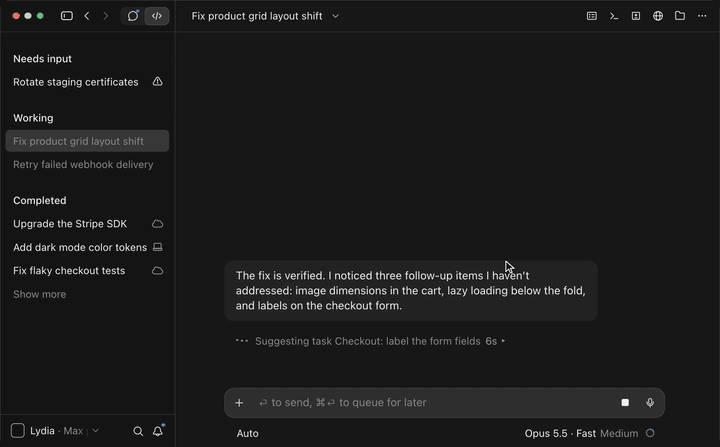
Task: Open the files folder icon
Action: click(680, 16)
